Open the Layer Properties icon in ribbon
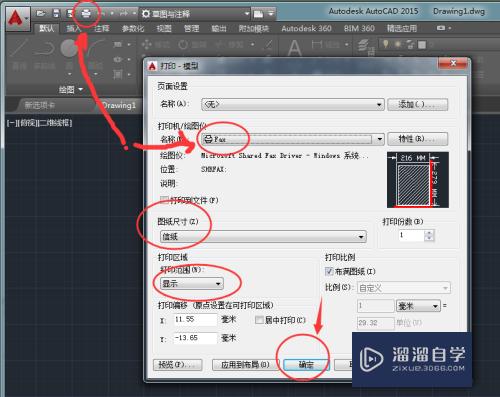 (366, 46)
